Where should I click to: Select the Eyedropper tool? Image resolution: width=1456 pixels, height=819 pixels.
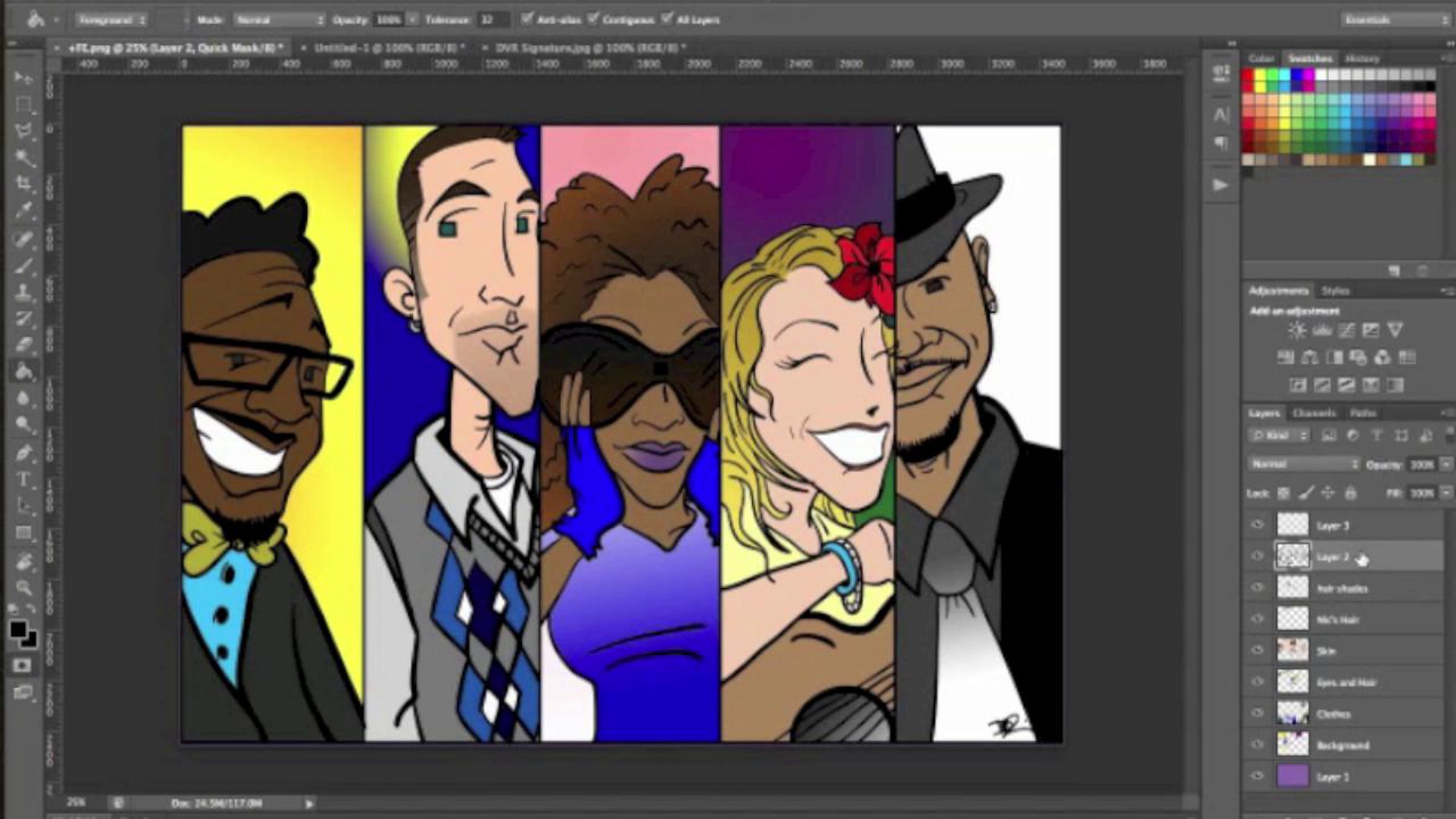pos(23,211)
